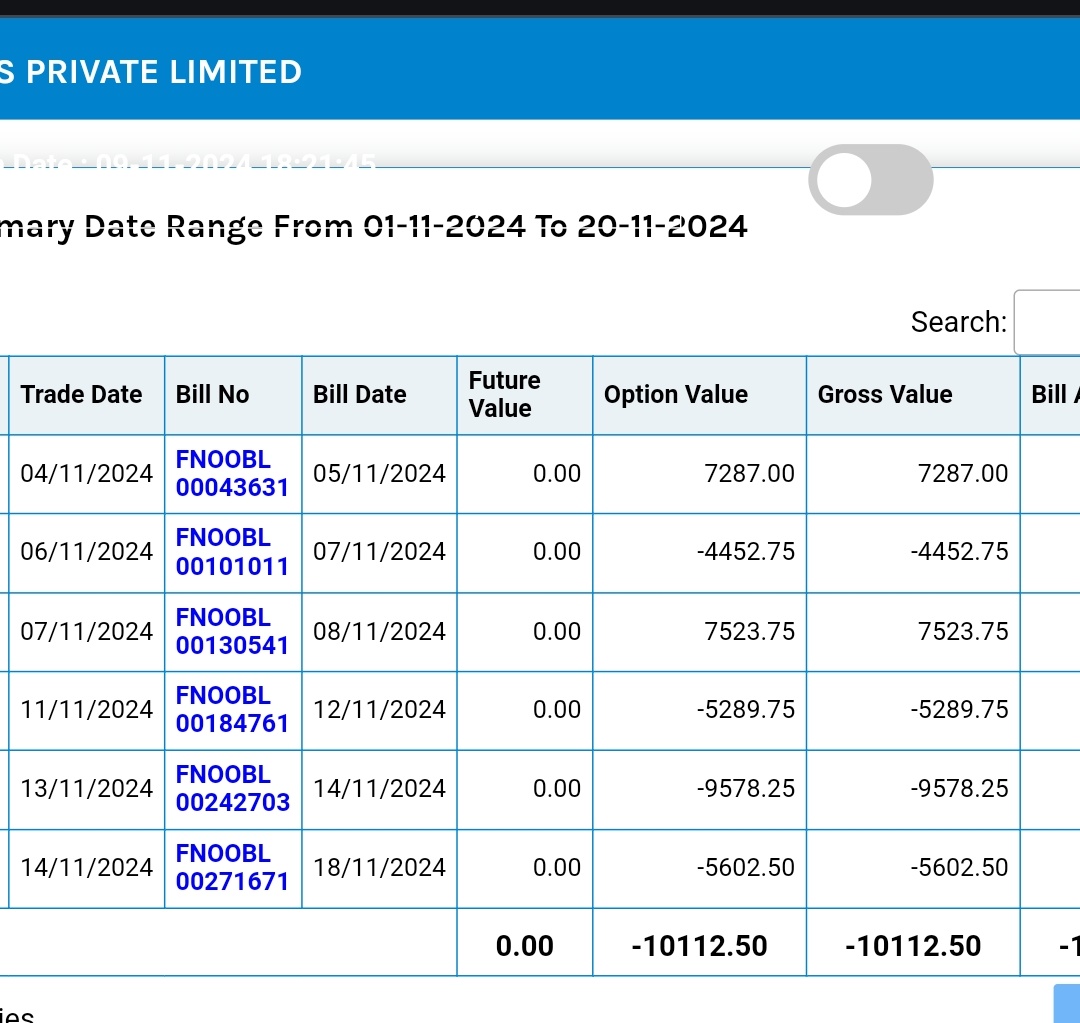Click option value -4452.75 cell
Image resolution: width=1080 pixels, height=1023 pixels.
(x=700, y=552)
